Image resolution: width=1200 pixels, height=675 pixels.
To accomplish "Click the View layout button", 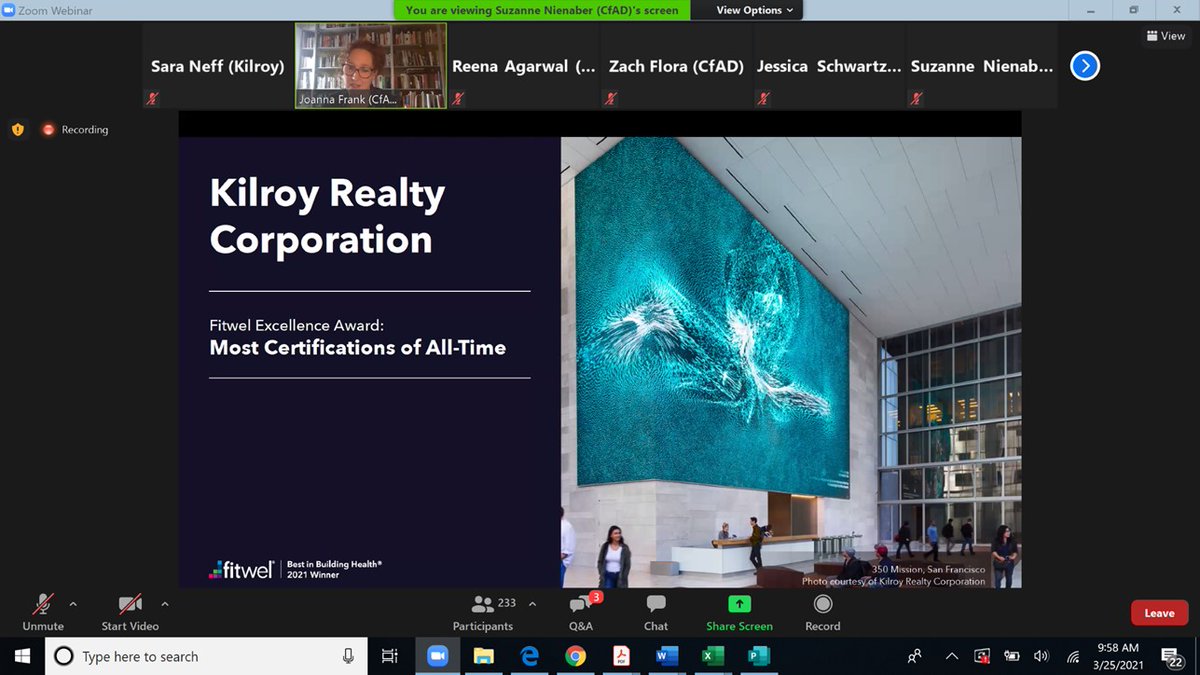I will coord(1166,36).
